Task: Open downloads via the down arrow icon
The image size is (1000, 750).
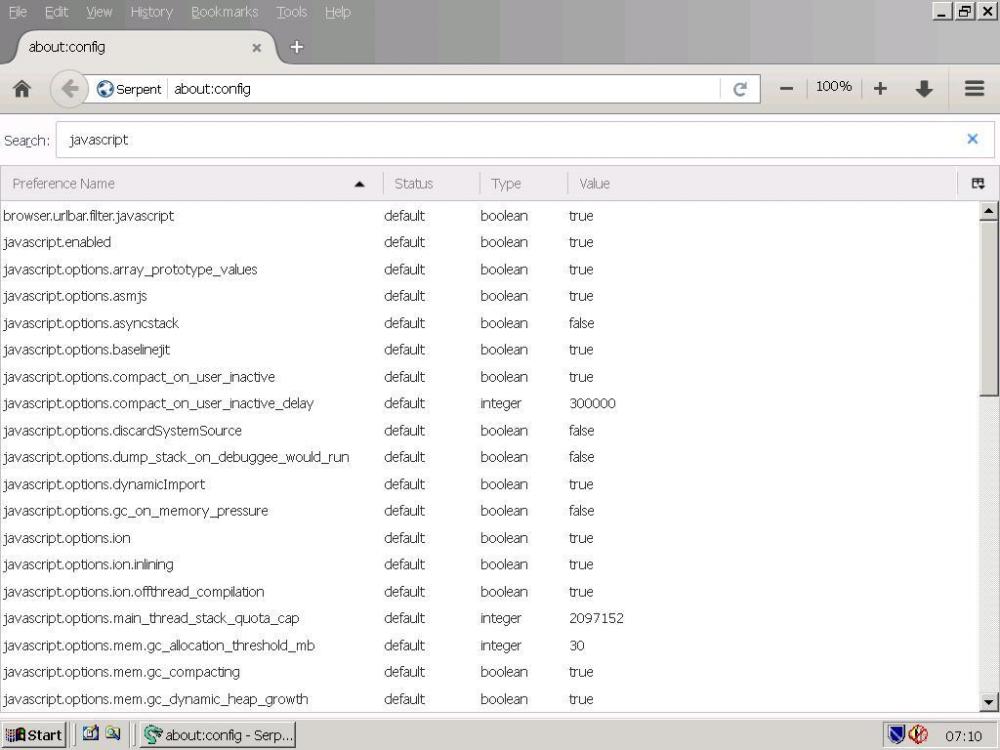Action: click(925, 88)
